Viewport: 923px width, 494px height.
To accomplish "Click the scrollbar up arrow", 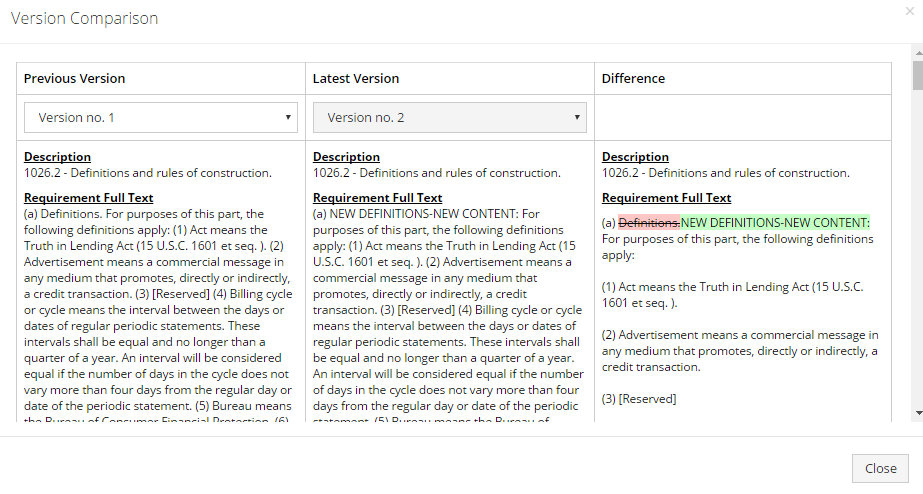I will point(918,53).
